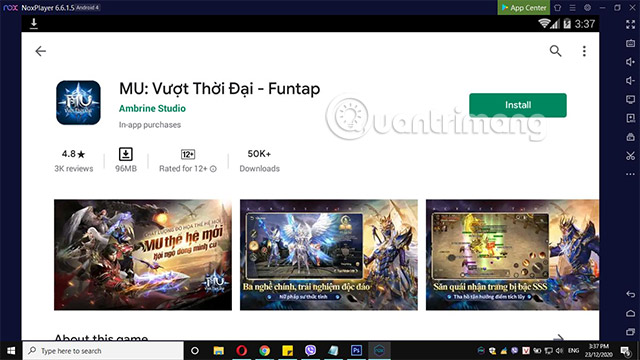Screen dimensions: 640x360
Task: Install MU: Vượt Thời Đại
Action: tap(518, 105)
